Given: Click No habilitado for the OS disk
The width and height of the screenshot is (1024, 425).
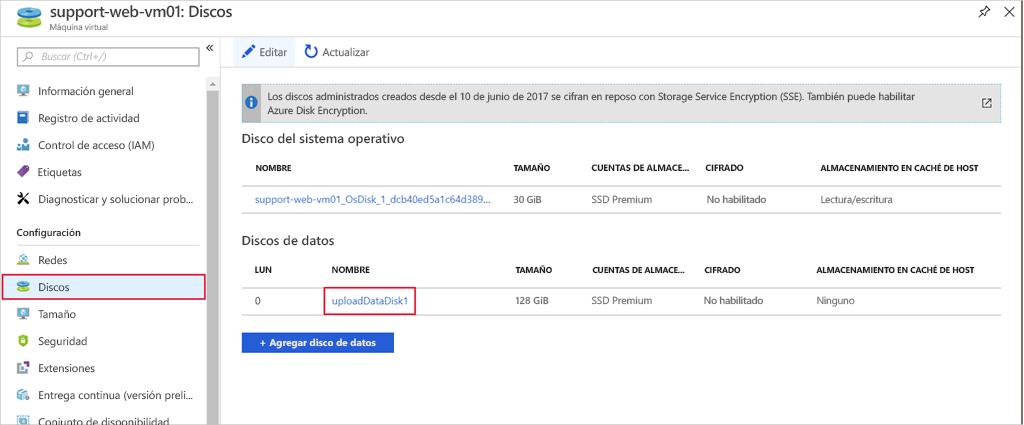Looking at the screenshot, I should click(736, 199).
